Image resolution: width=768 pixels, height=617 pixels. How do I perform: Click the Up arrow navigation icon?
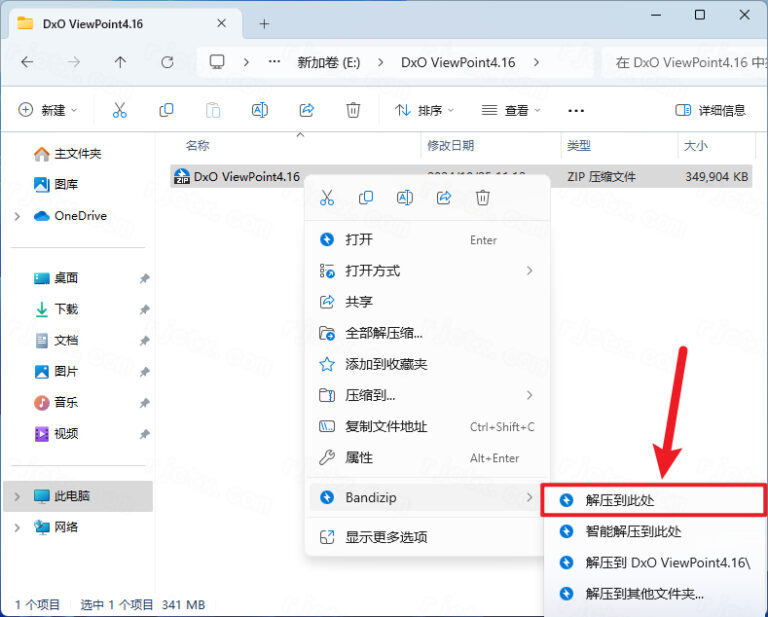(x=120, y=62)
